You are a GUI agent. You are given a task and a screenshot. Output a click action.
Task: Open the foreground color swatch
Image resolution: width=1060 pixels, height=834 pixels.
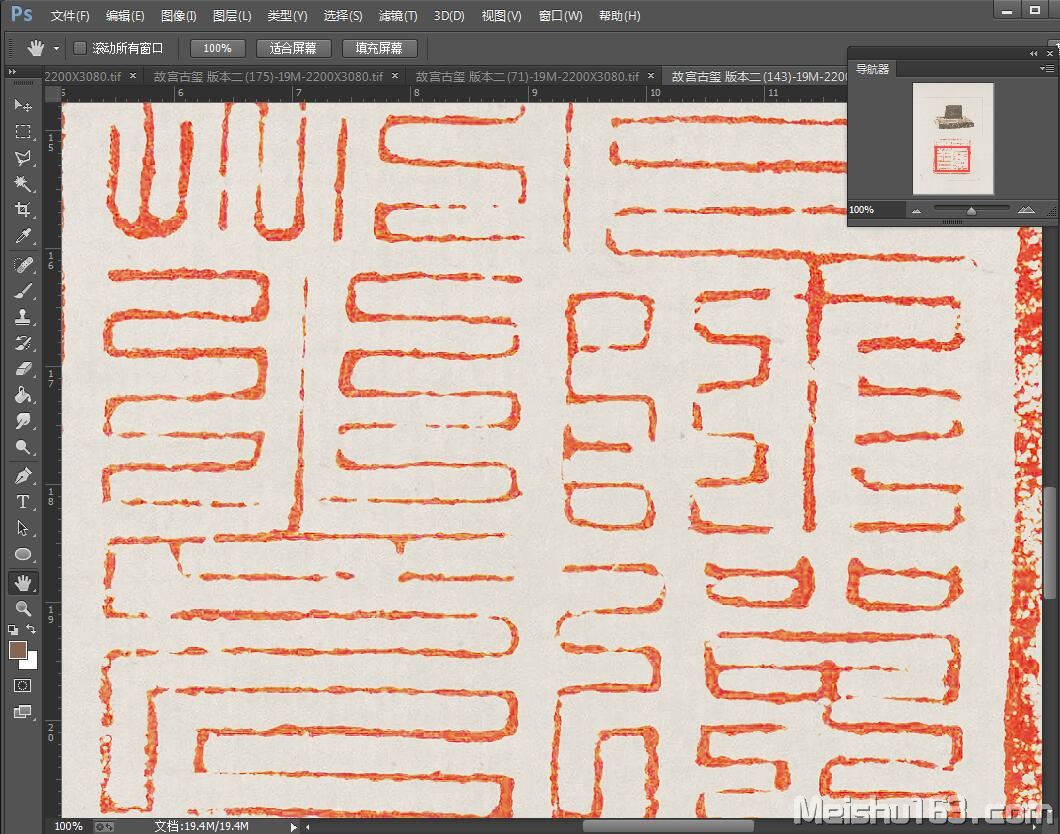point(18,650)
